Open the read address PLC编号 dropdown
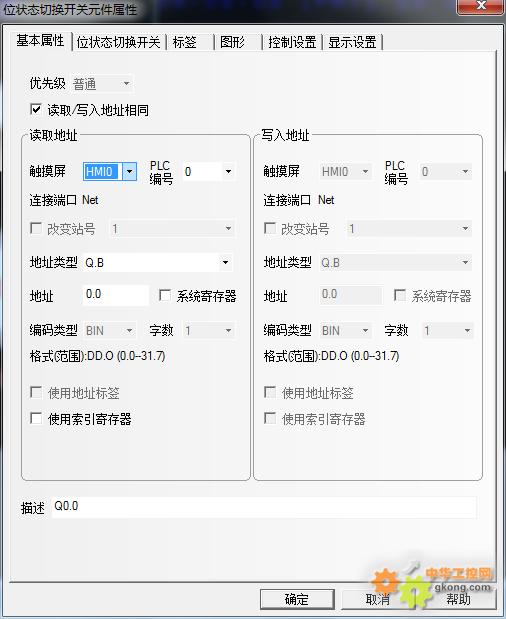506x619 pixels. point(209,171)
